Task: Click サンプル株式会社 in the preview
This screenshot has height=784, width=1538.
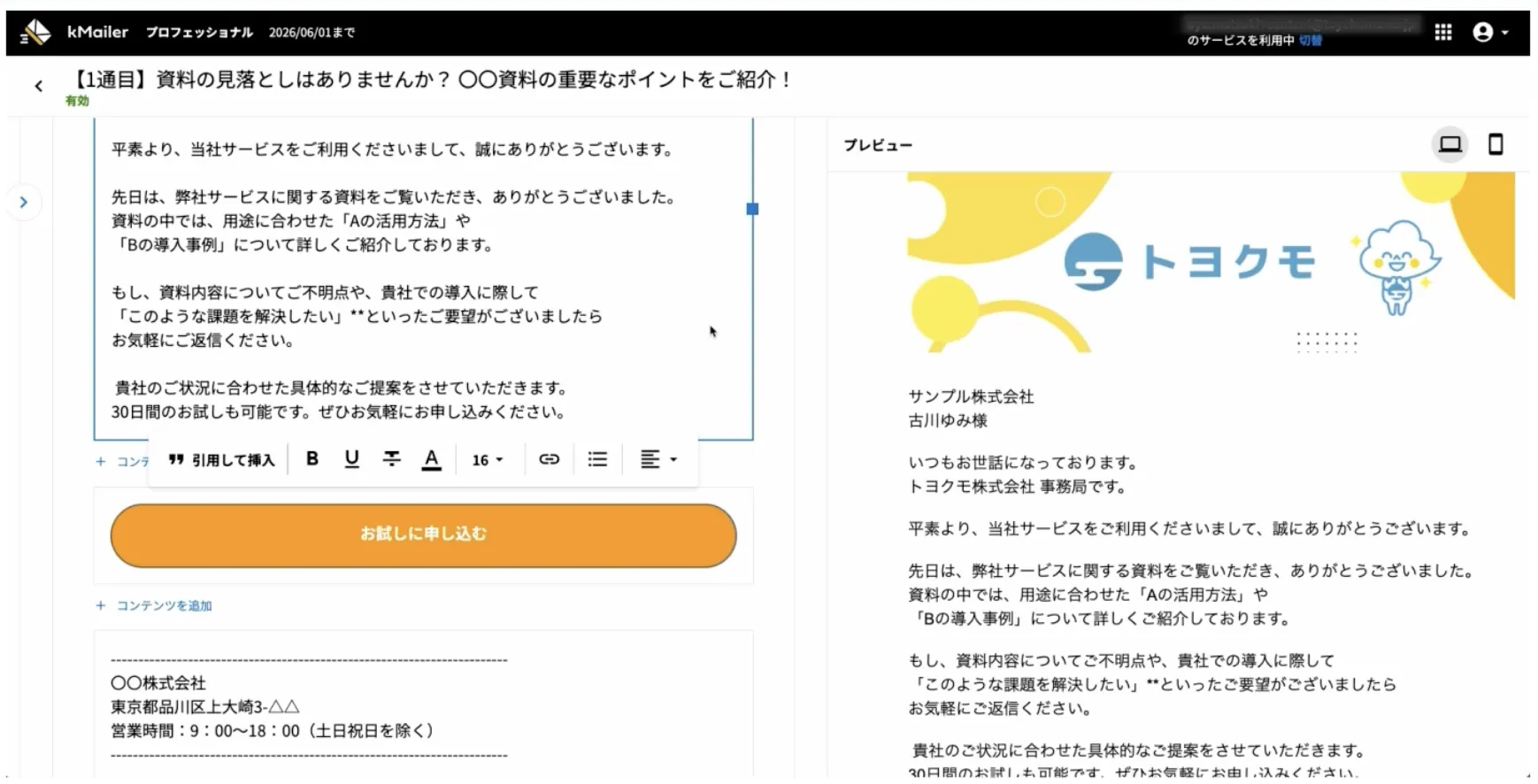Action: [971, 396]
